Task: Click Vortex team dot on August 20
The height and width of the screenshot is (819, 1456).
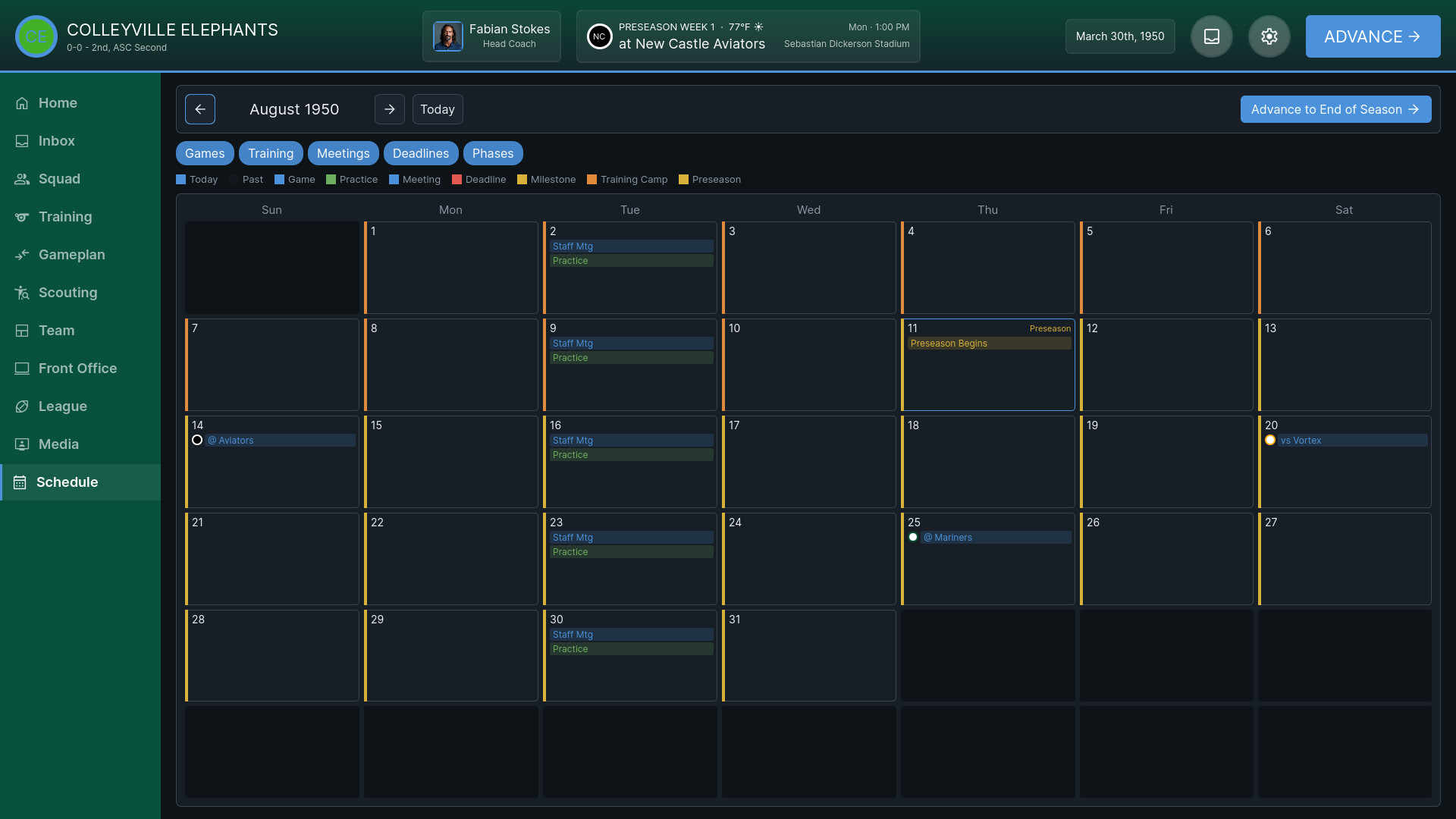Action: (1270, 441)
